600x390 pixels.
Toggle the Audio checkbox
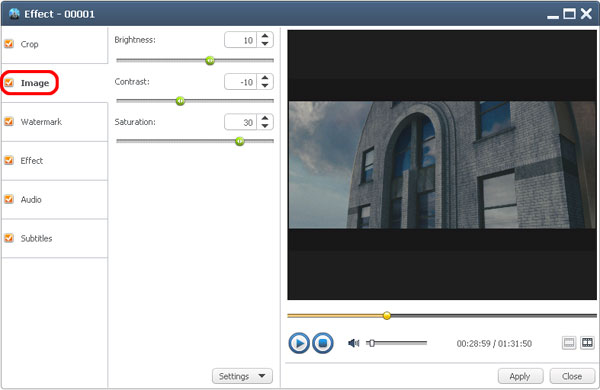click(9, 199)
